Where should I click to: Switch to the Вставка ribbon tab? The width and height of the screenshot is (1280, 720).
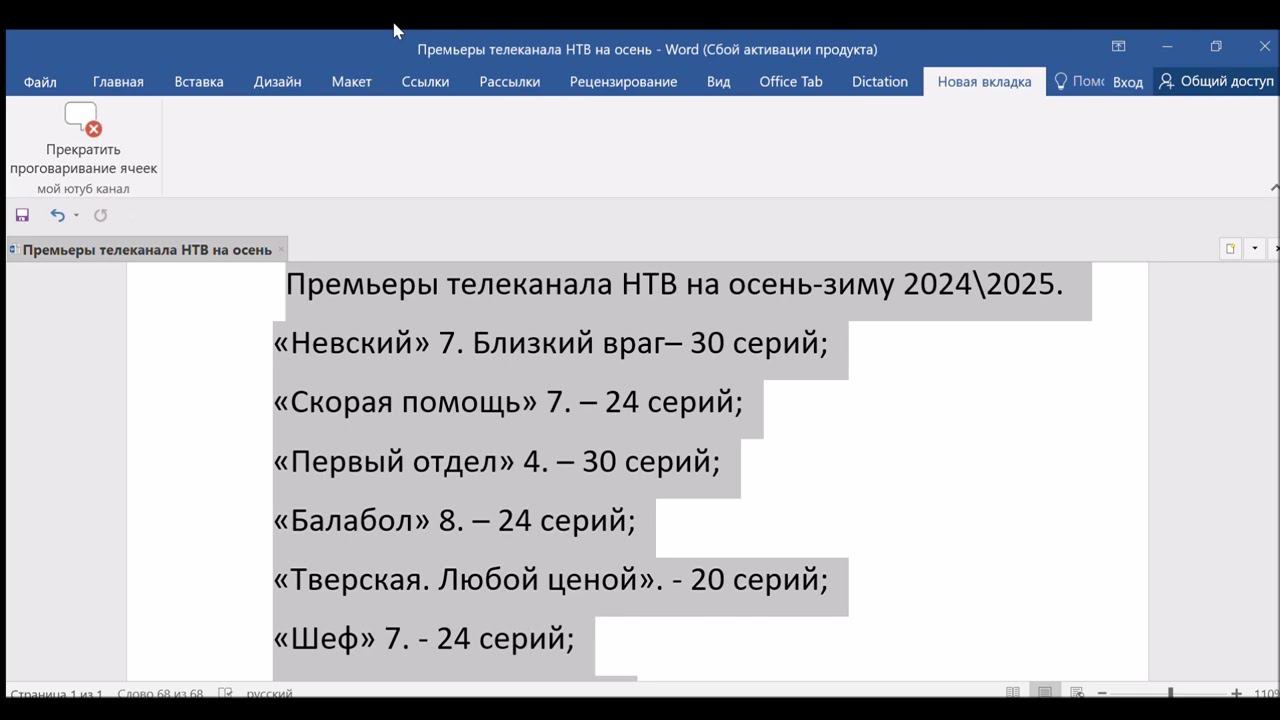[199, 82]
